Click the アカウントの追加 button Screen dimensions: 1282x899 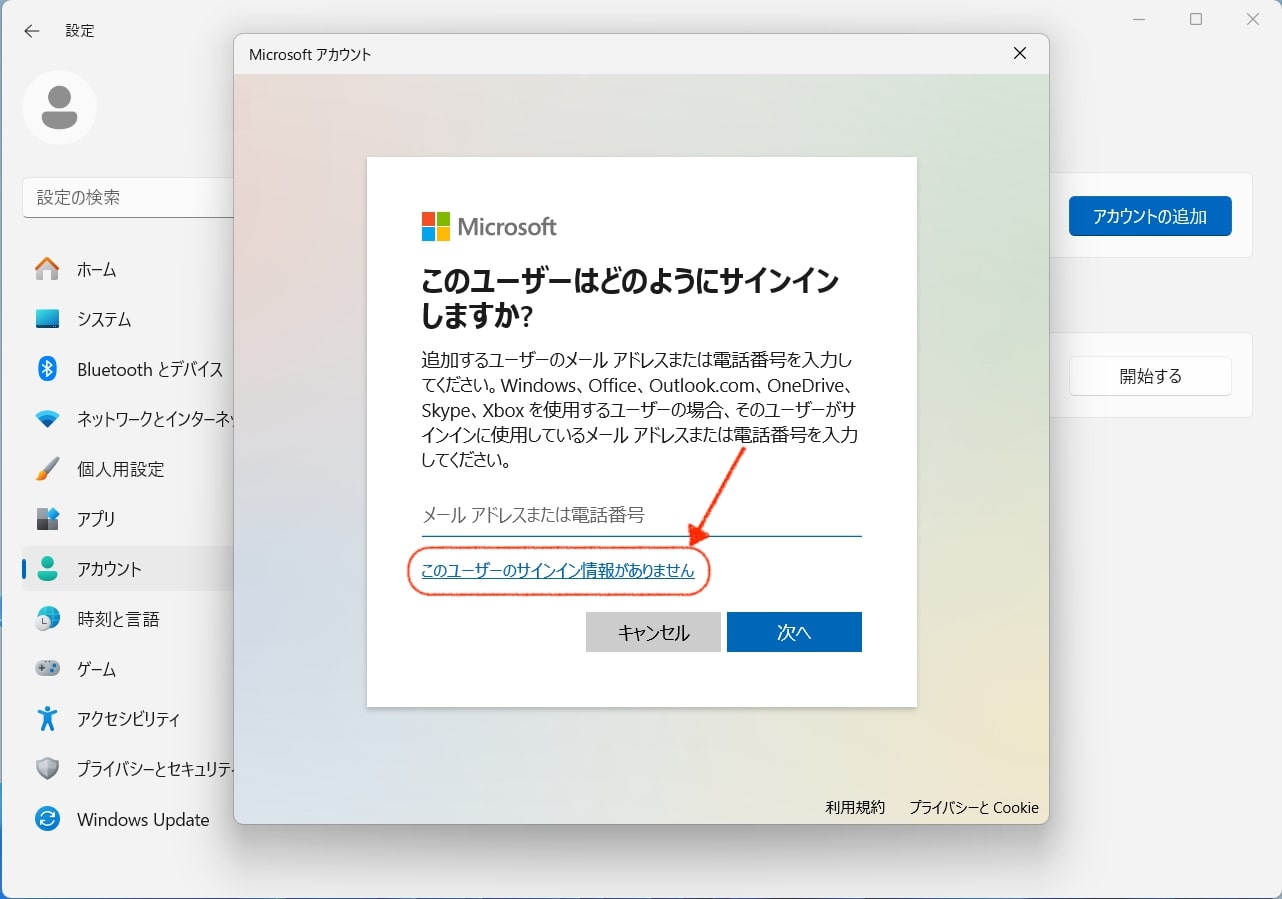[x=1150, y=216]
